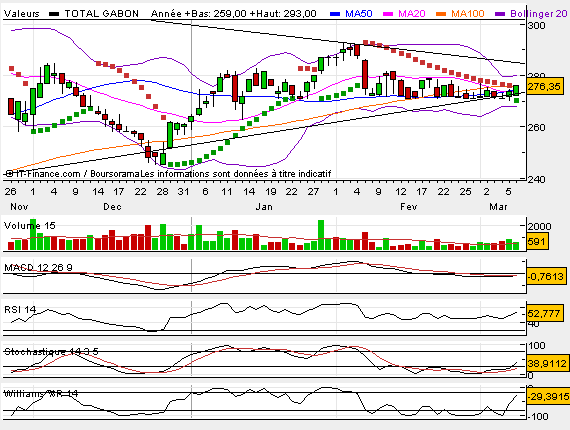This screenshot has width=570, height=430.
Task: Click the current price tag 276,35
Action: pos(546,87)
